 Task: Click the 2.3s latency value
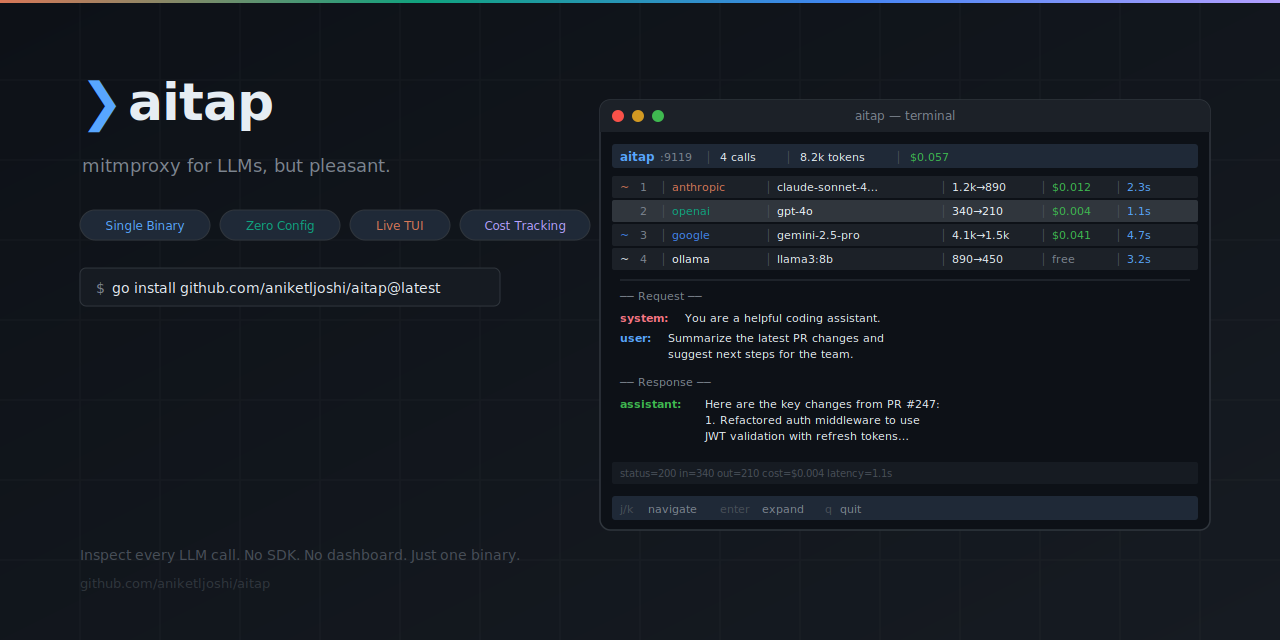pos(1139,187)
